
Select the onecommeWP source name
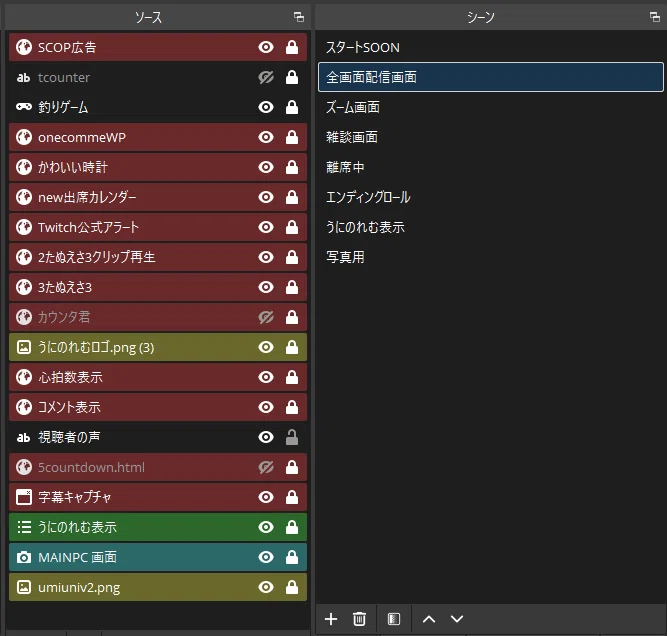(82, 137)
